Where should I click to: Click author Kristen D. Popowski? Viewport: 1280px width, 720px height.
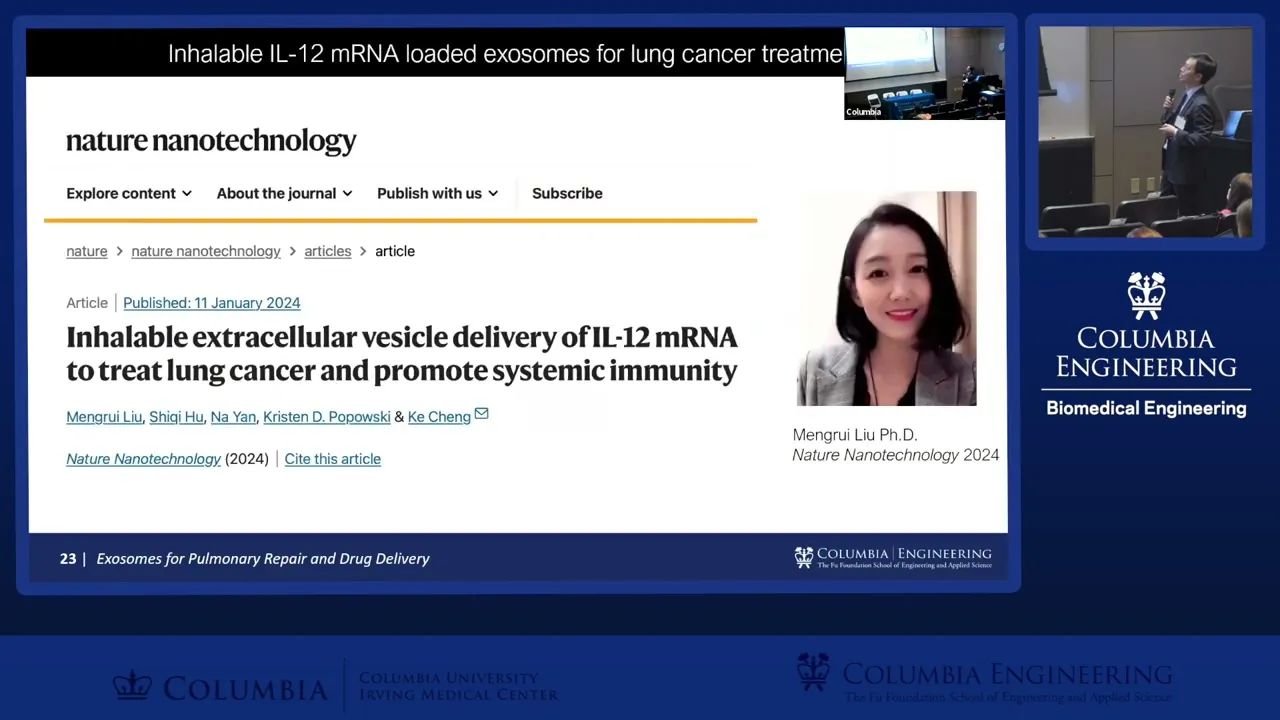[x=327, y=417]
